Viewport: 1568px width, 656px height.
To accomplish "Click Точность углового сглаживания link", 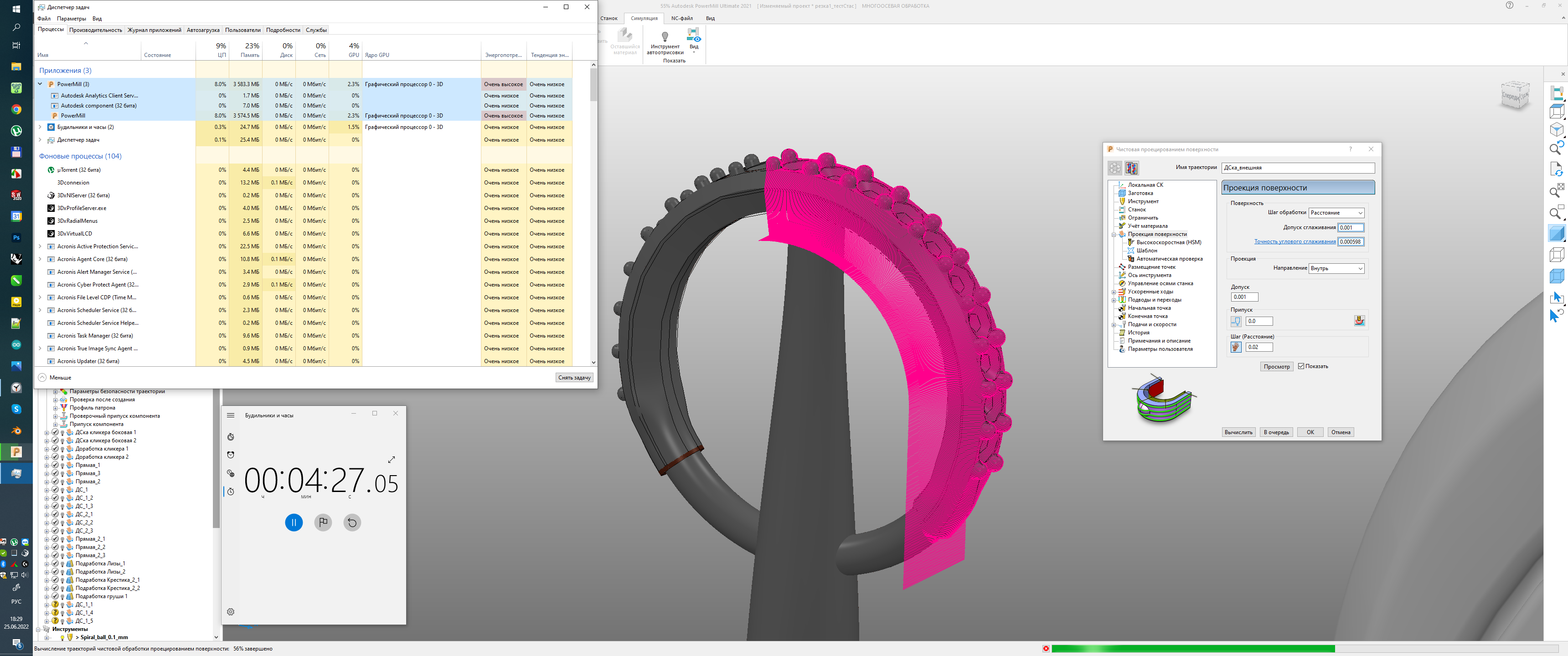I will click(x=1295, y=241).
